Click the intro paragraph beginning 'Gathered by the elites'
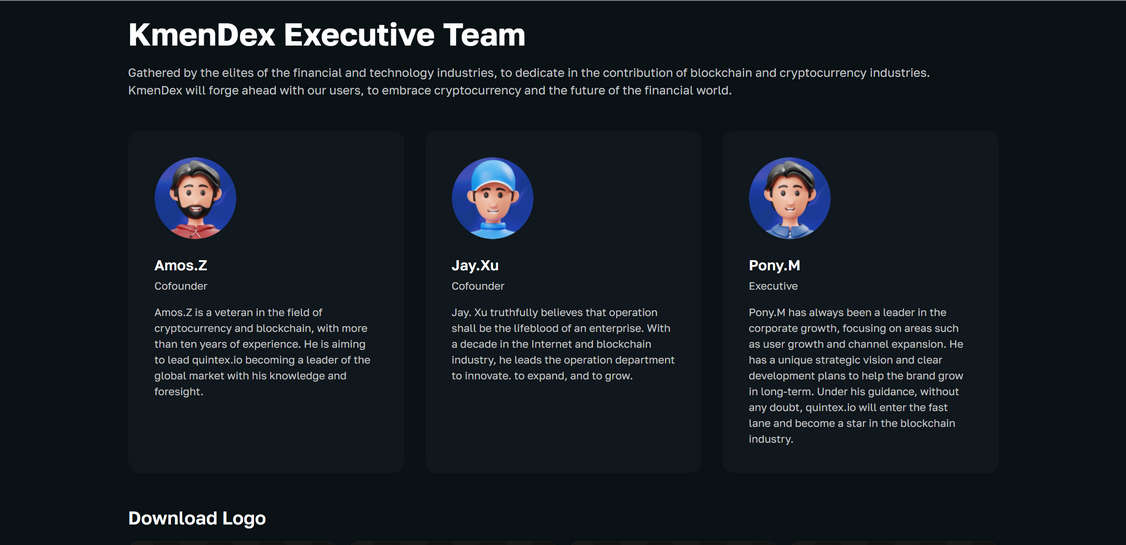The height and width of the screenshot is (545, 1126). (x=528, y=81)
